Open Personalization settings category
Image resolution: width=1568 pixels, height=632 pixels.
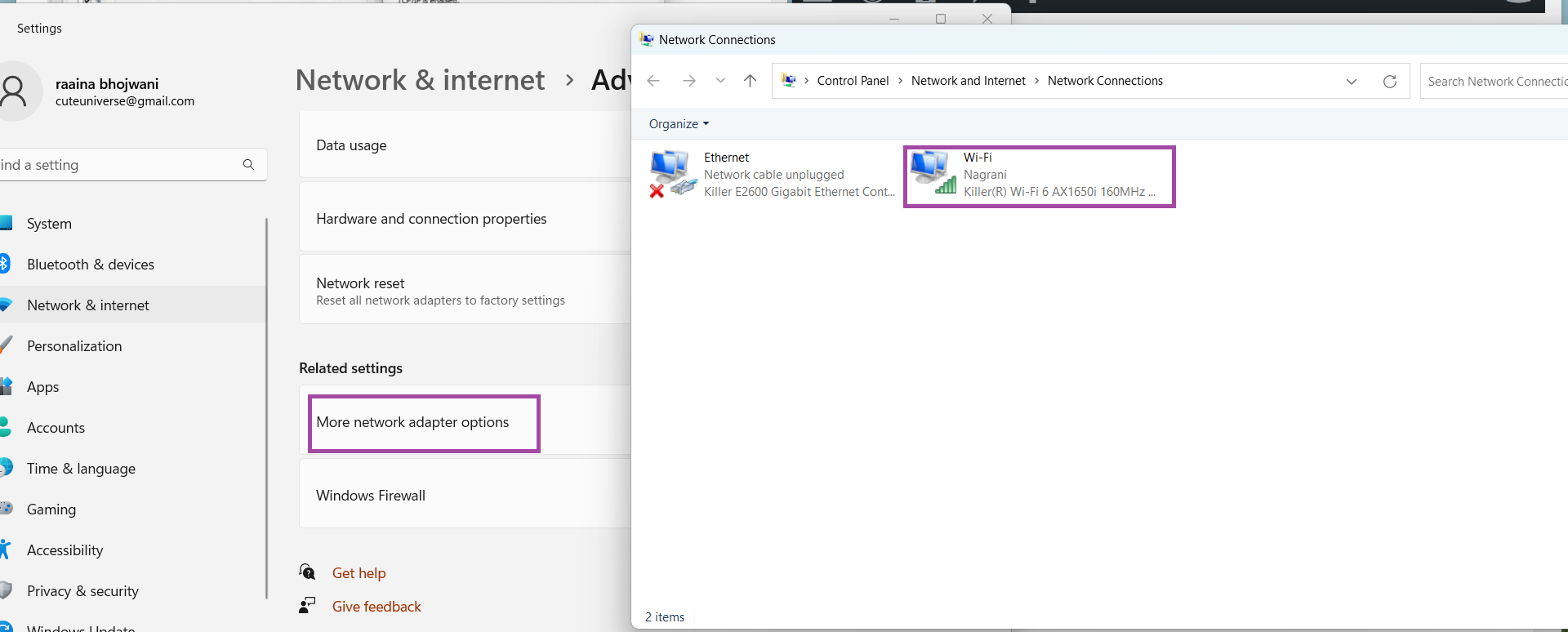pyautogui.click(x=132, y=346)
